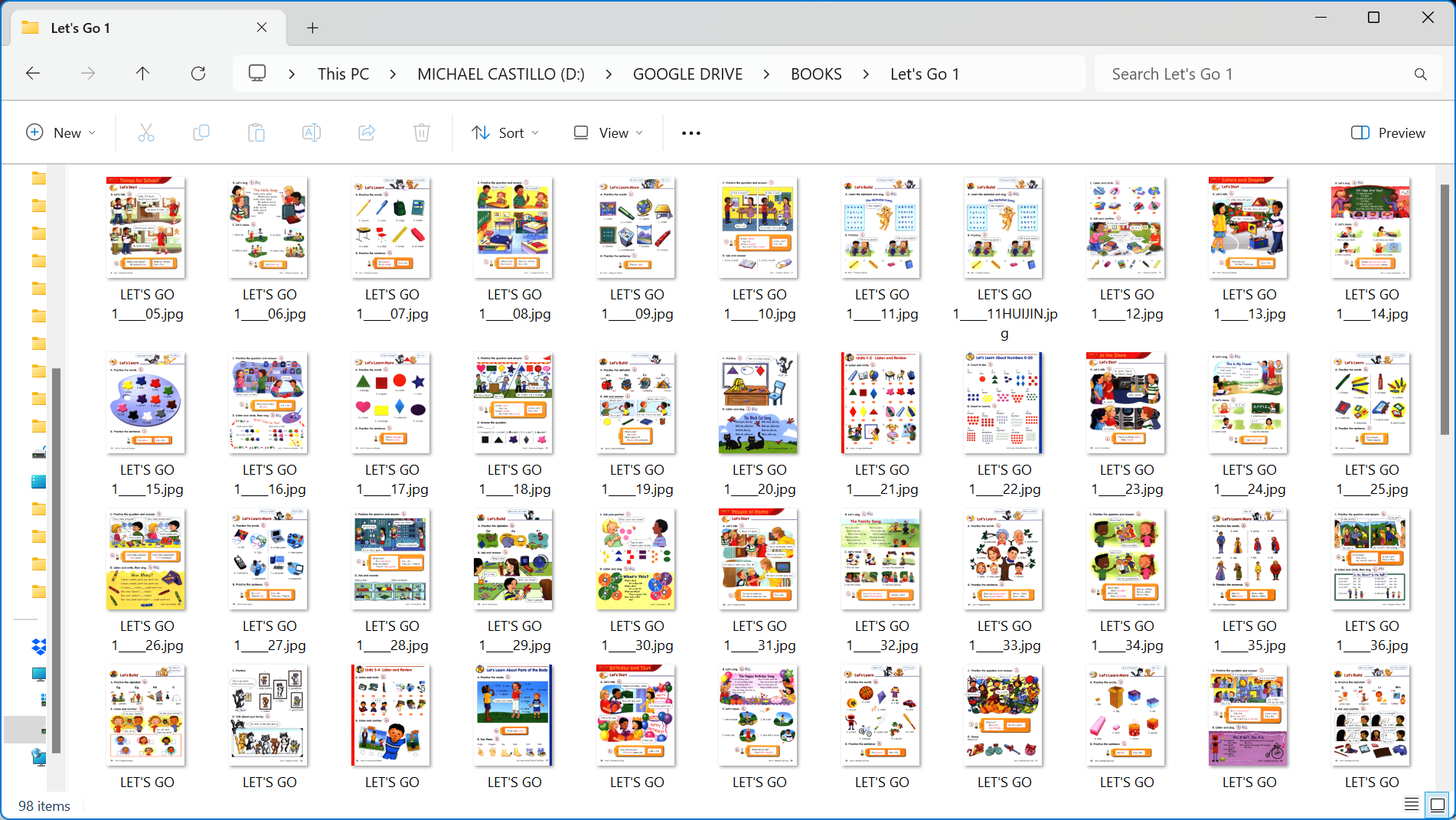Select This PC monitor icon in sidebar
Image resolution: width=1456 pixels, height=820 pixels.
pos(39,675)
